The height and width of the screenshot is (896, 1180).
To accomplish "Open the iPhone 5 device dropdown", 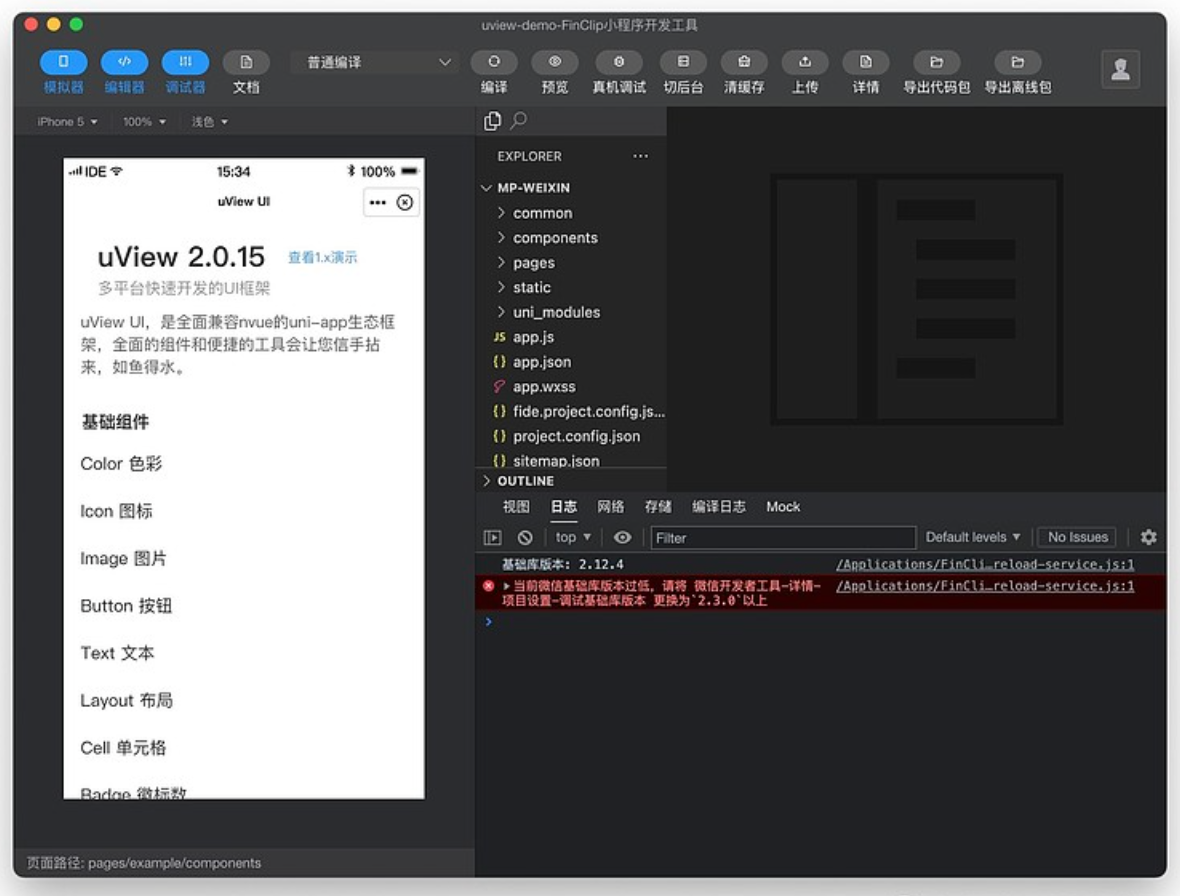I will pos(67,121).
